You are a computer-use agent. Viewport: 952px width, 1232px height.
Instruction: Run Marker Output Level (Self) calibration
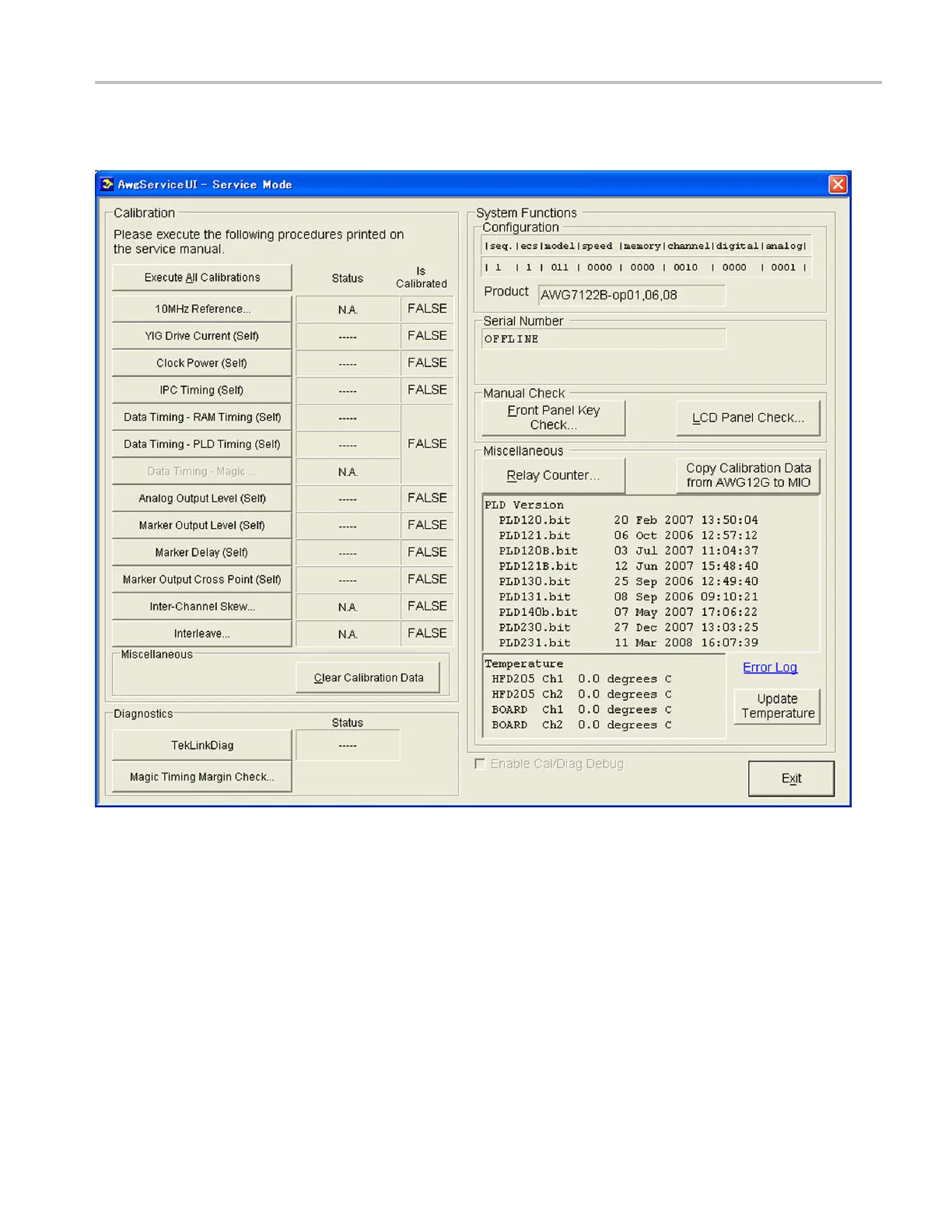[x=202, y=526]
